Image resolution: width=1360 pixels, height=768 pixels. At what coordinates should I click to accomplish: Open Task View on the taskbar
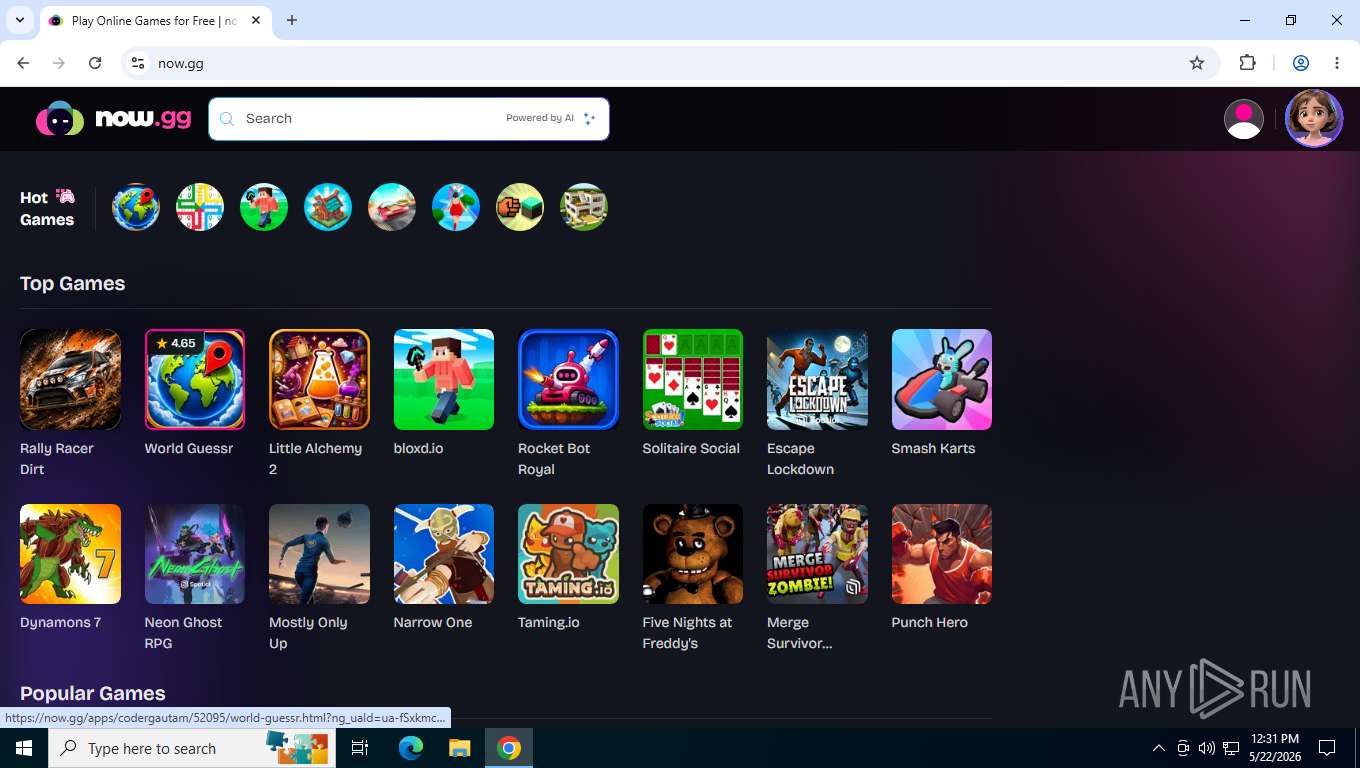360,748
